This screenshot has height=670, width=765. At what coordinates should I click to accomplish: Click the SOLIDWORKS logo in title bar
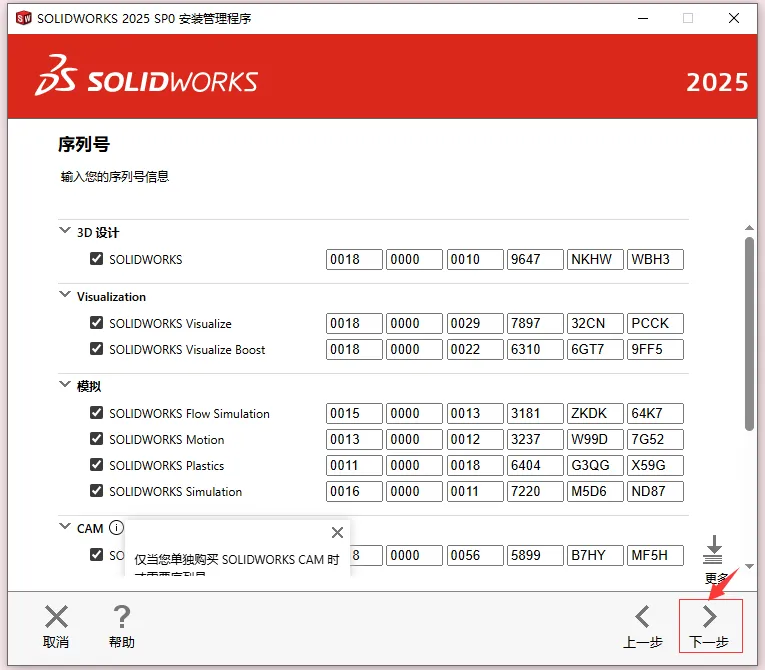tap(23, 18)
